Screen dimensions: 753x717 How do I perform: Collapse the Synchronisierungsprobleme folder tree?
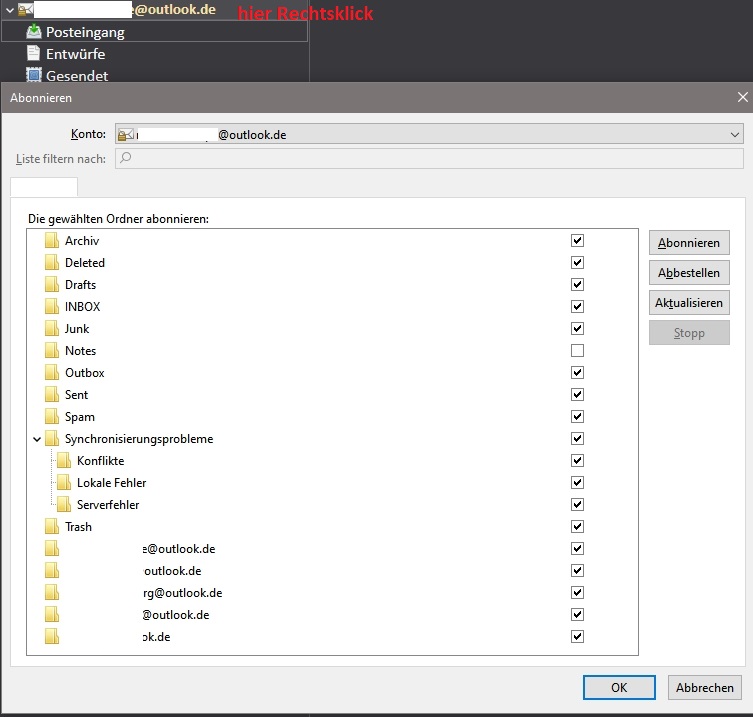click(37, 439)
